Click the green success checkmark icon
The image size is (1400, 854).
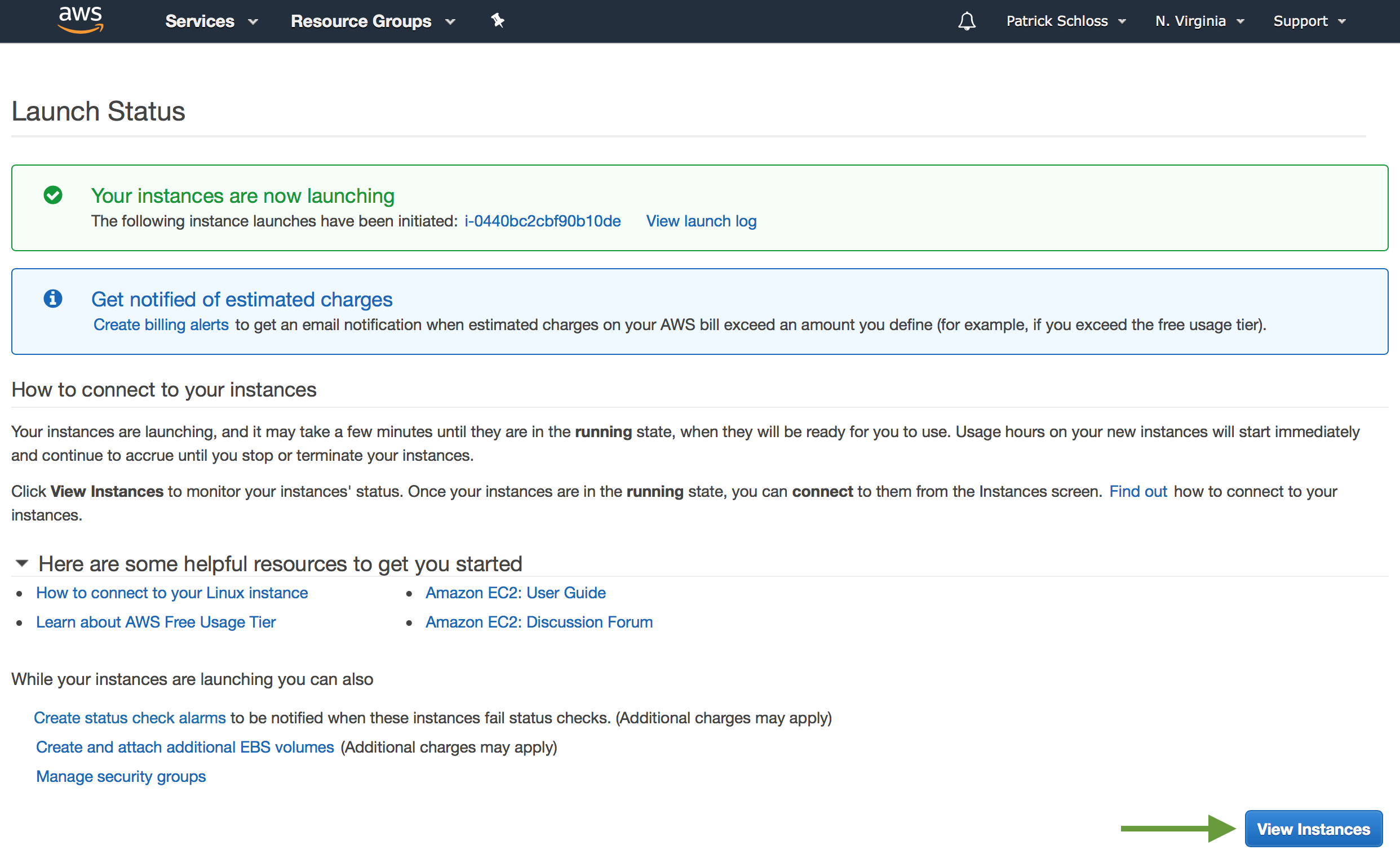53,195
